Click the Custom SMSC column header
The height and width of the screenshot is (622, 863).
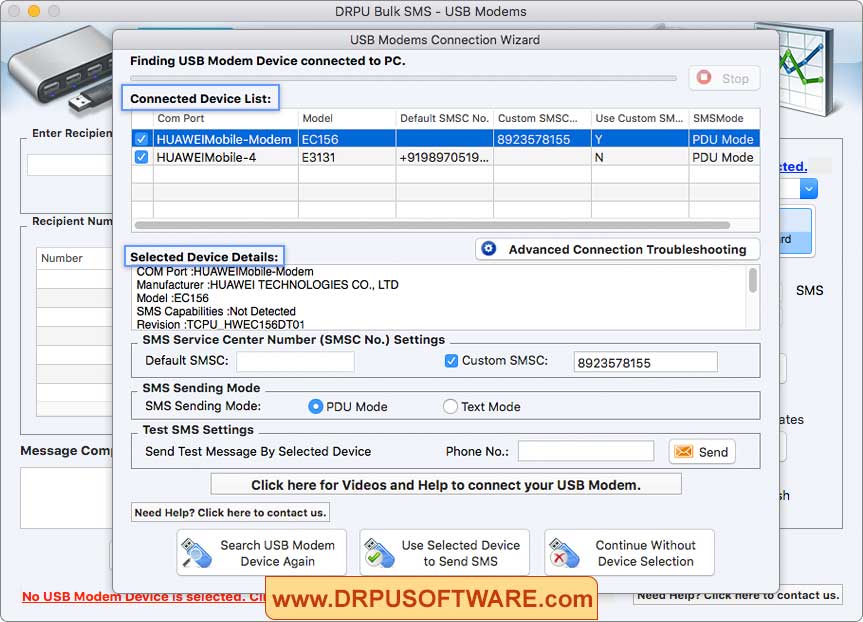click(542, 118)
